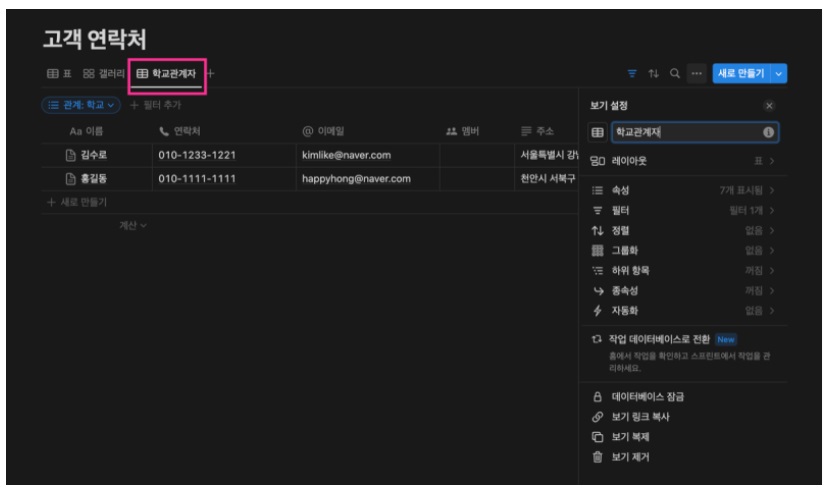The height and width of the screenshot is (491, 831).
Task: Switch to the 갤러리 view tab
Action: click(103, 74)
